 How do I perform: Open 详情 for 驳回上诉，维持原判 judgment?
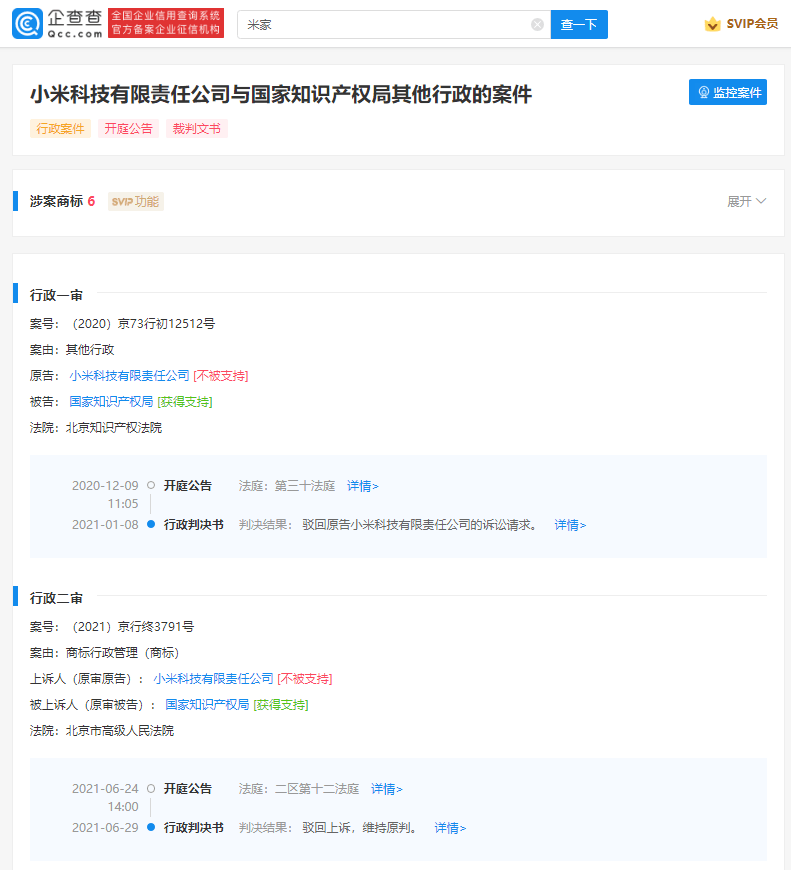[x=450, y=828]
